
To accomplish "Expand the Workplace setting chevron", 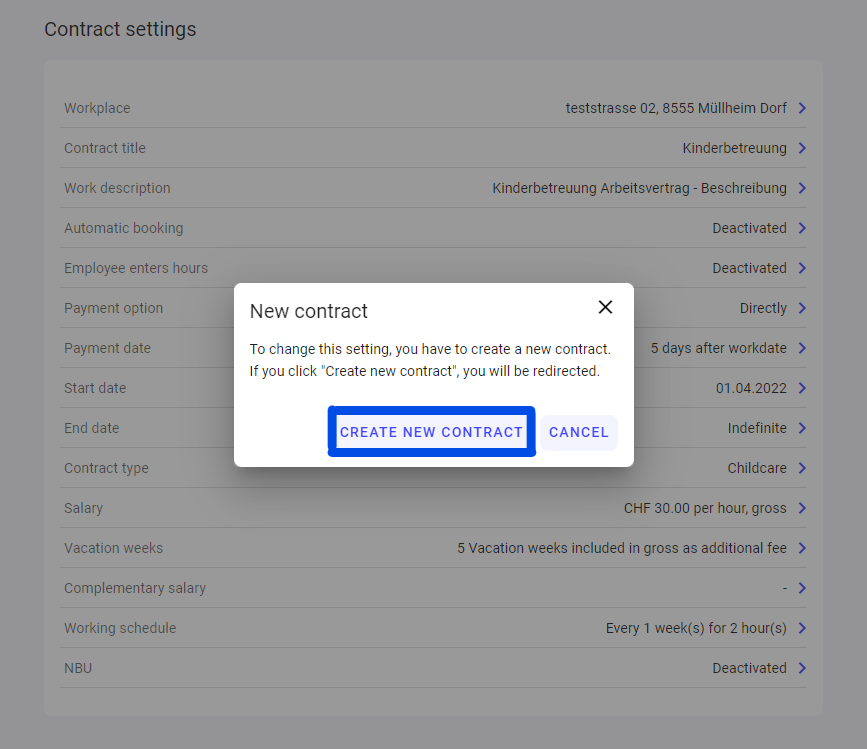I will (x=802, y=108).
